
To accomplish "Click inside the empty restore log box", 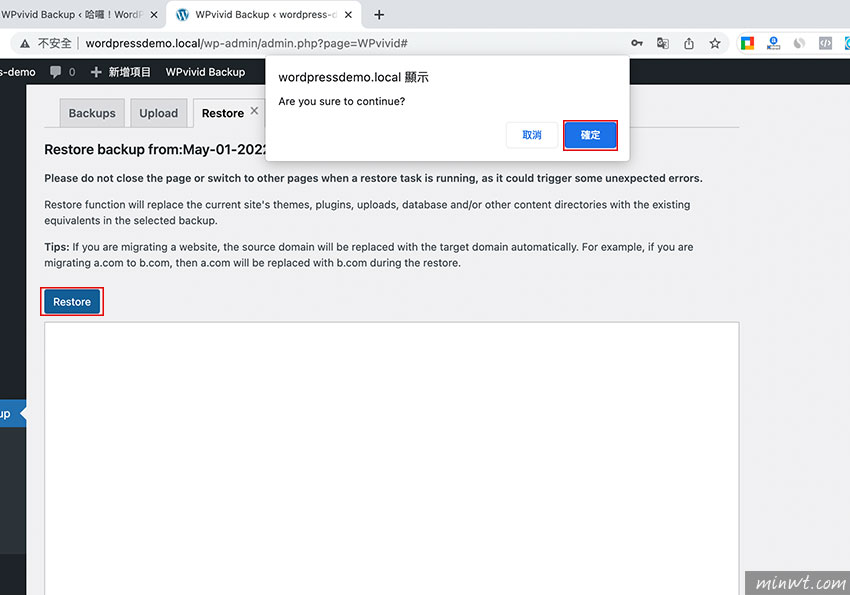I will 391,458.
